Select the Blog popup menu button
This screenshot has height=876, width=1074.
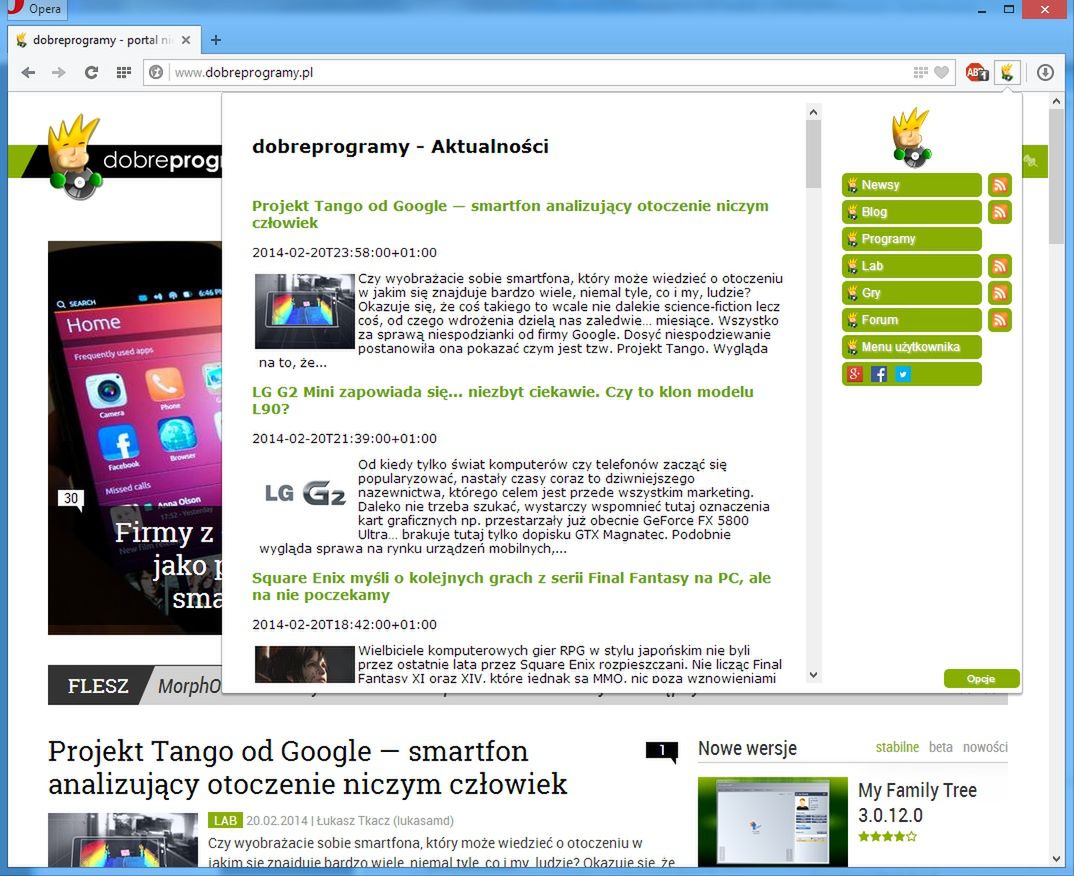click(912, 212)
